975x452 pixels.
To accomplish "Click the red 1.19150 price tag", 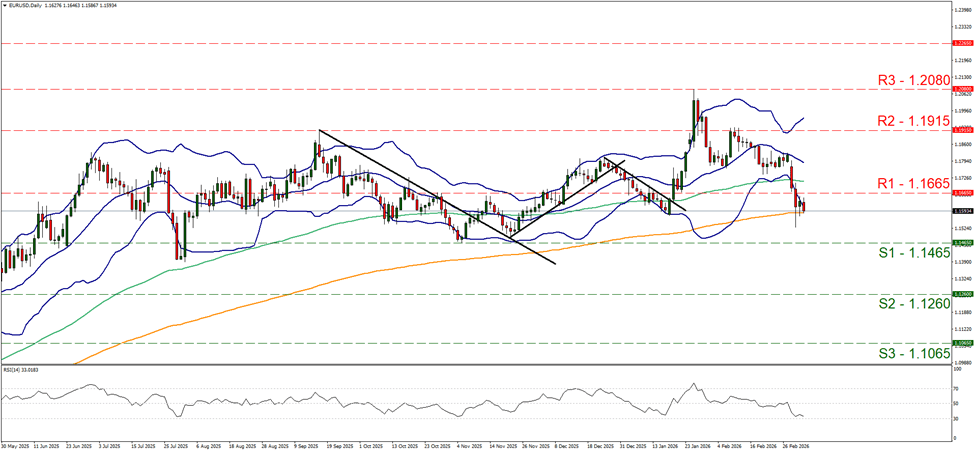I will (961, 131).
